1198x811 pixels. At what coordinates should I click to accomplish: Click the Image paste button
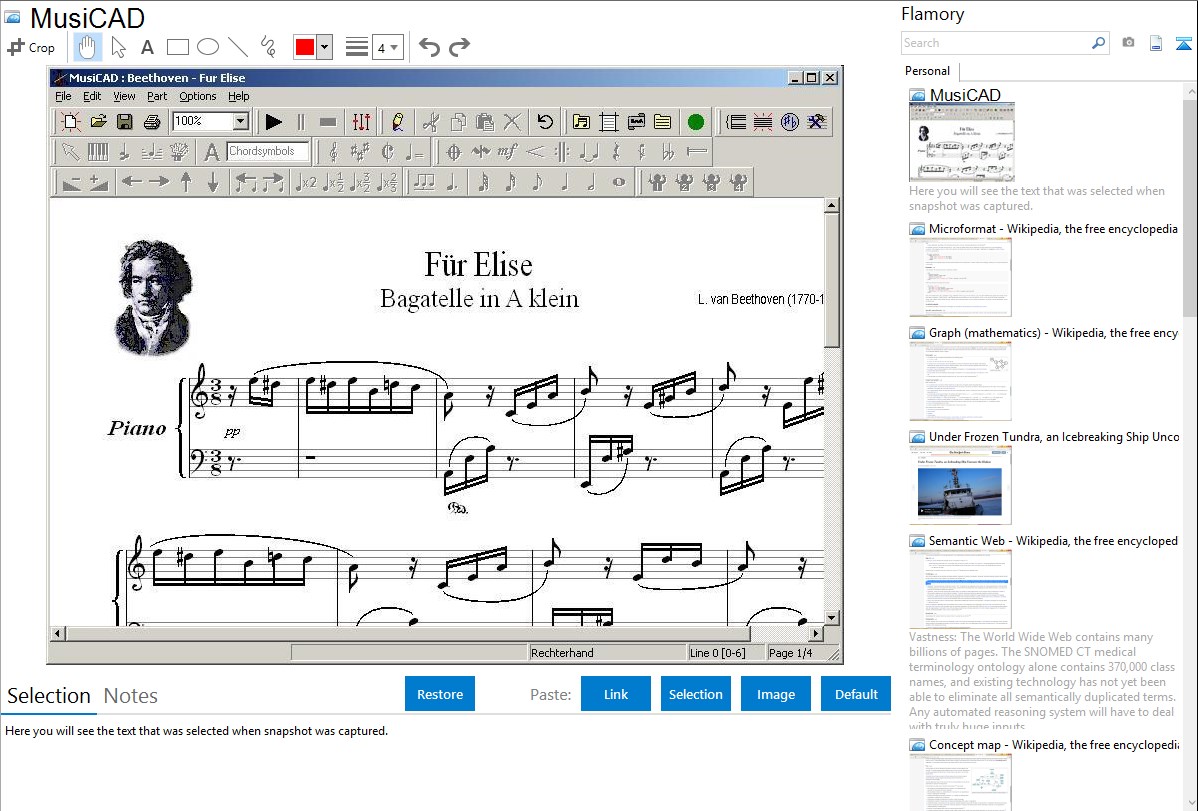pyautogui.click(x=775, y=694)
